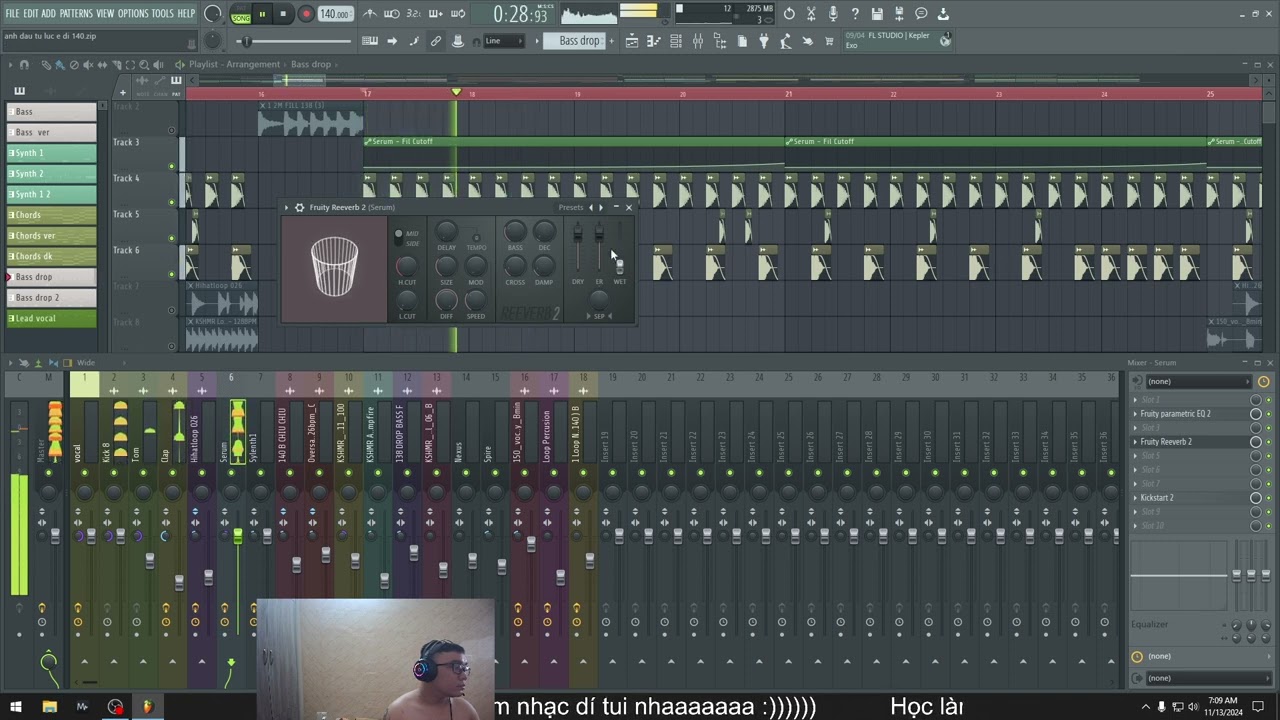Mute Track 6 via its green LED
This screenshot has width=1280, height=720.
click(171, 274)
